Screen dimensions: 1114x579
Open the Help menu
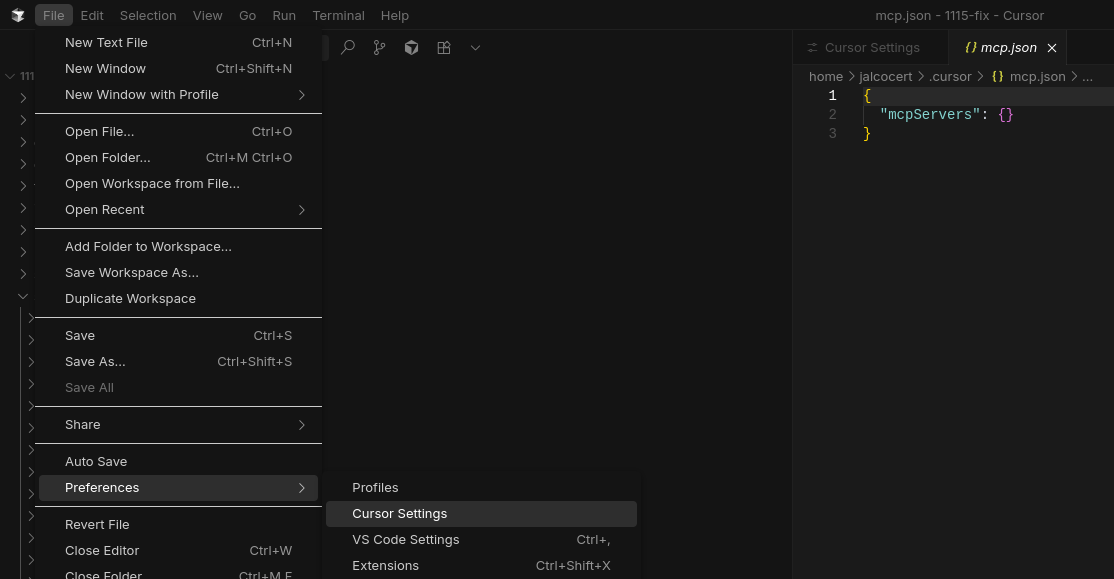[394, 15]
